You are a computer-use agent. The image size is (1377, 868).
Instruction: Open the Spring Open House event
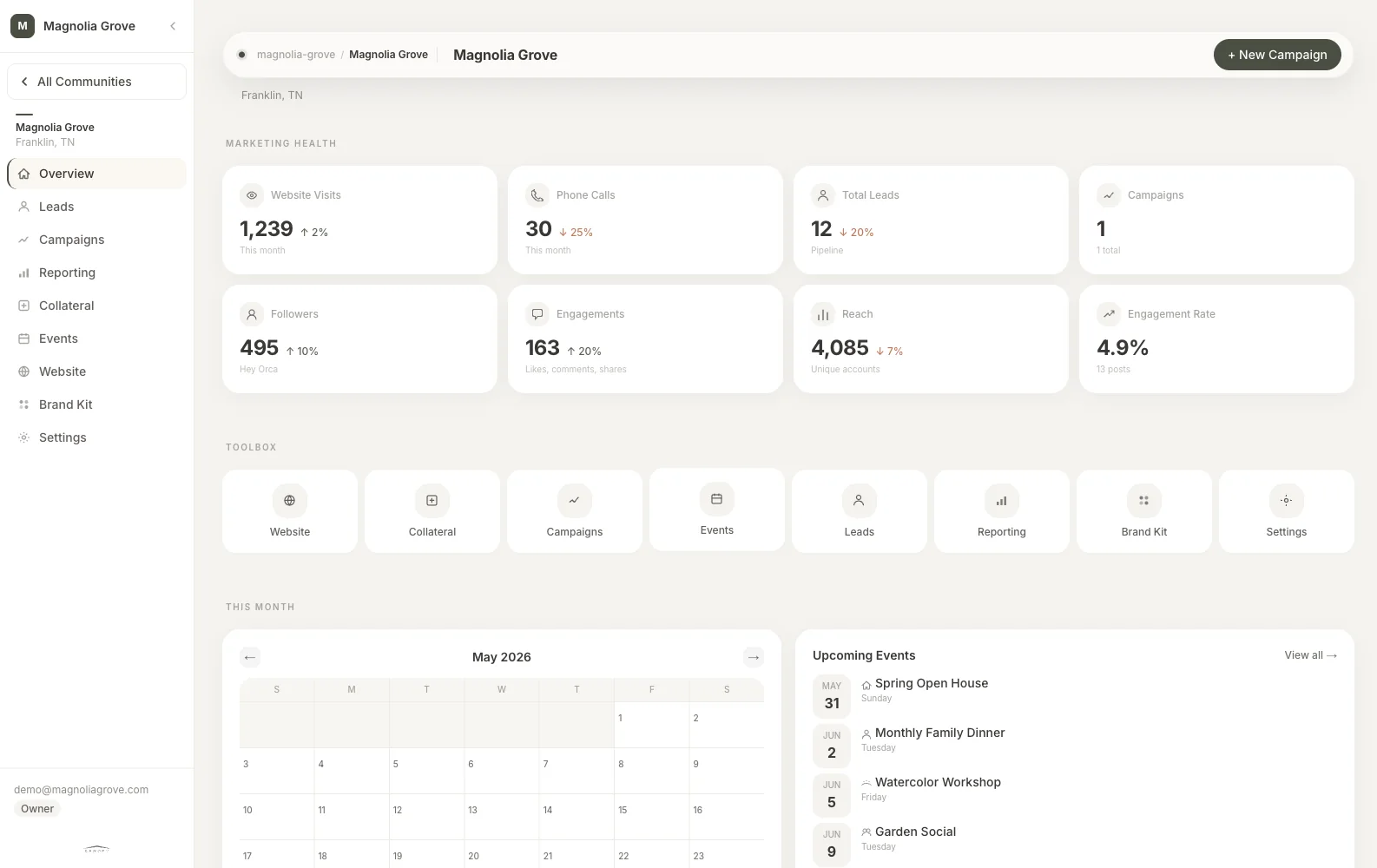pyautogui.click(x=932, y=683)
